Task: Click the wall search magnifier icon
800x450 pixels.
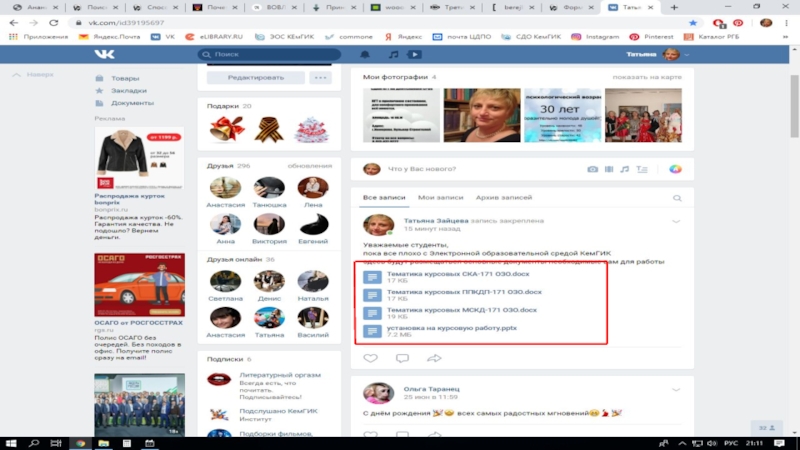Action: coord(677,199)
